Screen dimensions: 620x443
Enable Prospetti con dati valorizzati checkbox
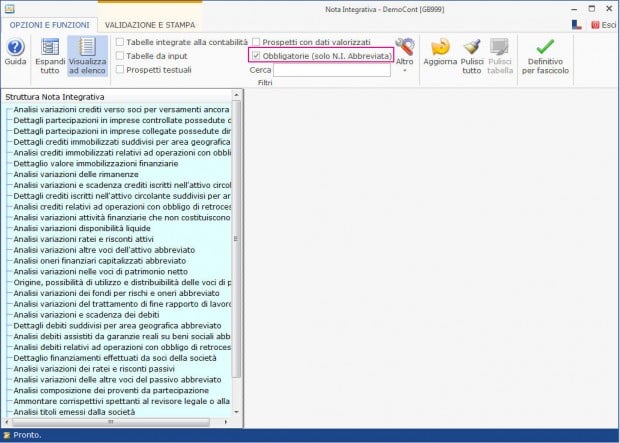(256, 42)
